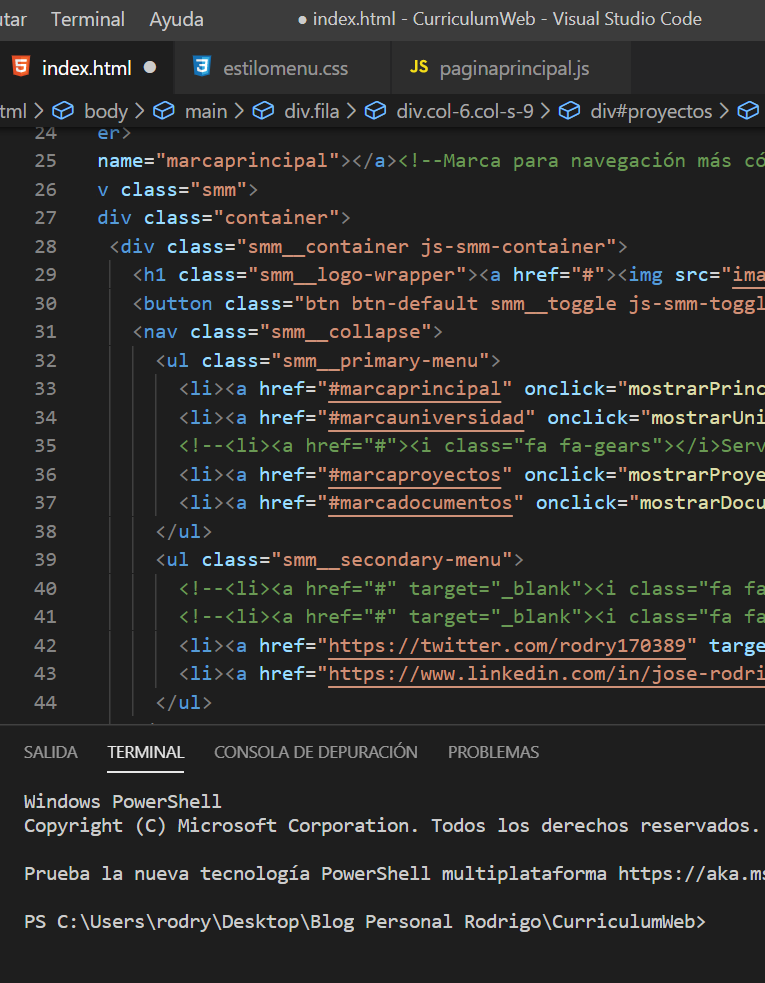Click the linkedin.com link on line 43
Screen dimensions: 765x983
tap(545, 674)
